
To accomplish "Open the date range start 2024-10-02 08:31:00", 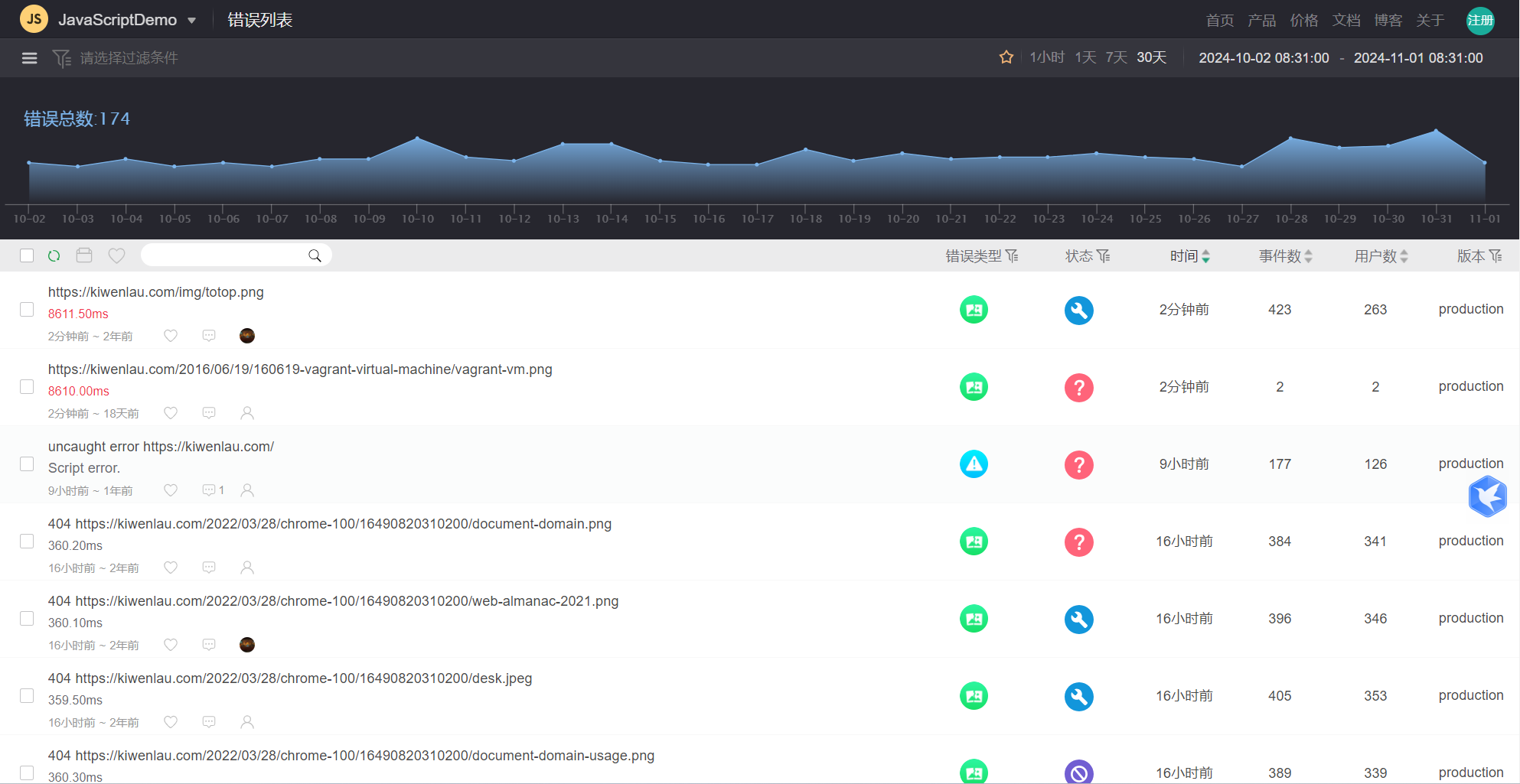I will coord(1264,58).
